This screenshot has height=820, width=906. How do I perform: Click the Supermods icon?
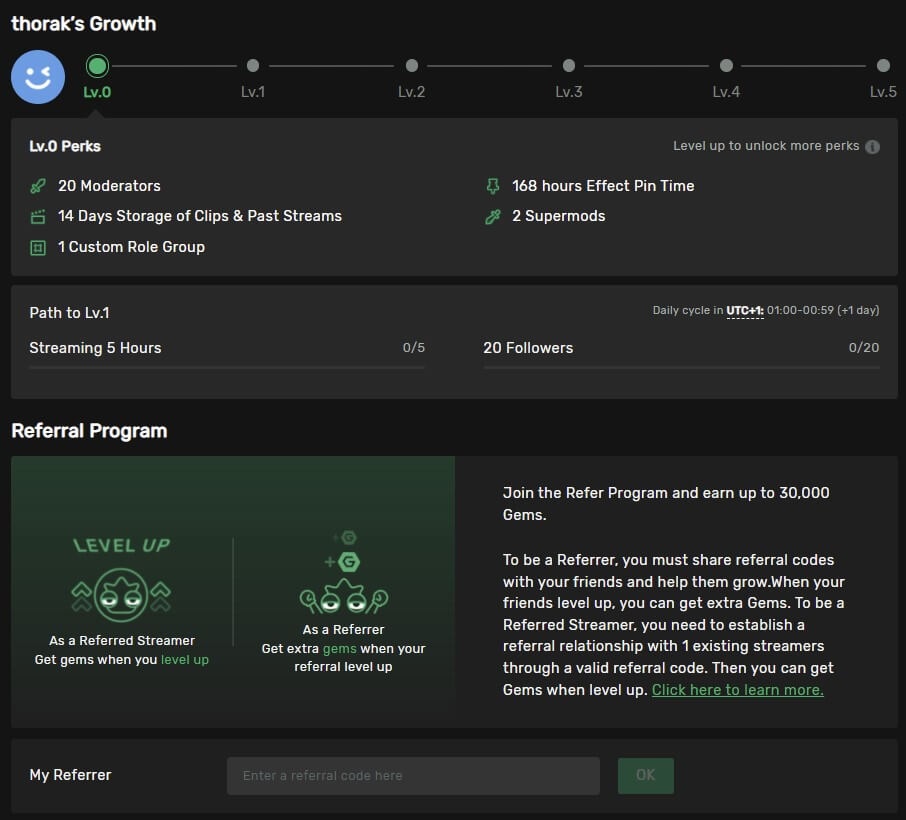[492, 217]
